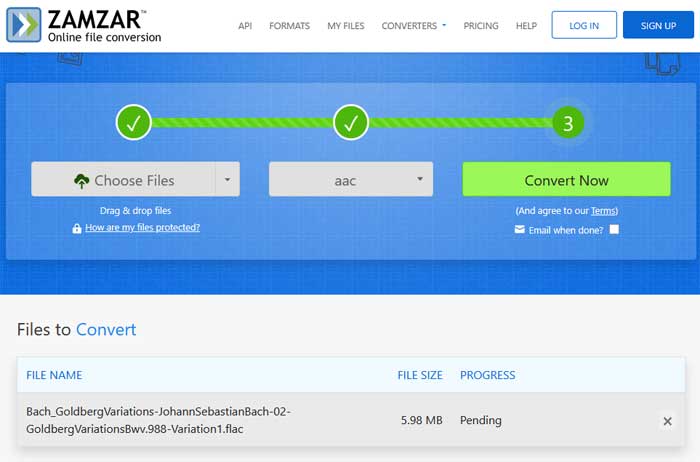Click the 5.98 MB file size
Image resolution: width=700 pixels, height=462 pixels.
click(x=421, y=420)
